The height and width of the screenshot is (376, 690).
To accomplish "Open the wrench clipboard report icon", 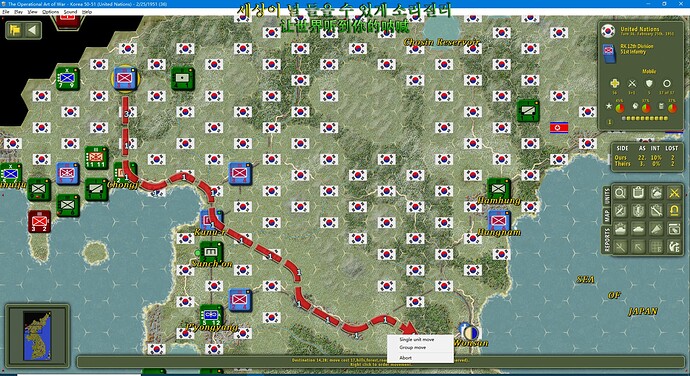I will (x=656, y=211).
